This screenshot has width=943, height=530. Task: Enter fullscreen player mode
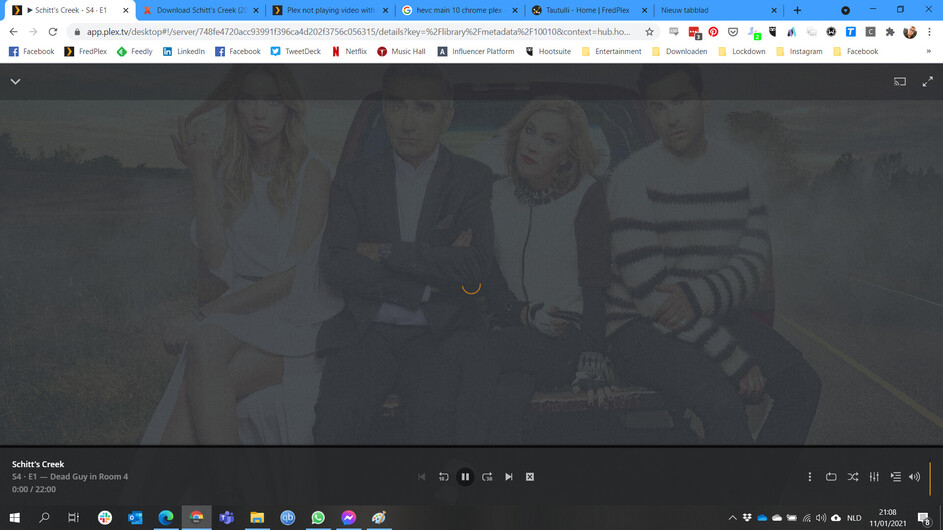click(x=928, y=81)
